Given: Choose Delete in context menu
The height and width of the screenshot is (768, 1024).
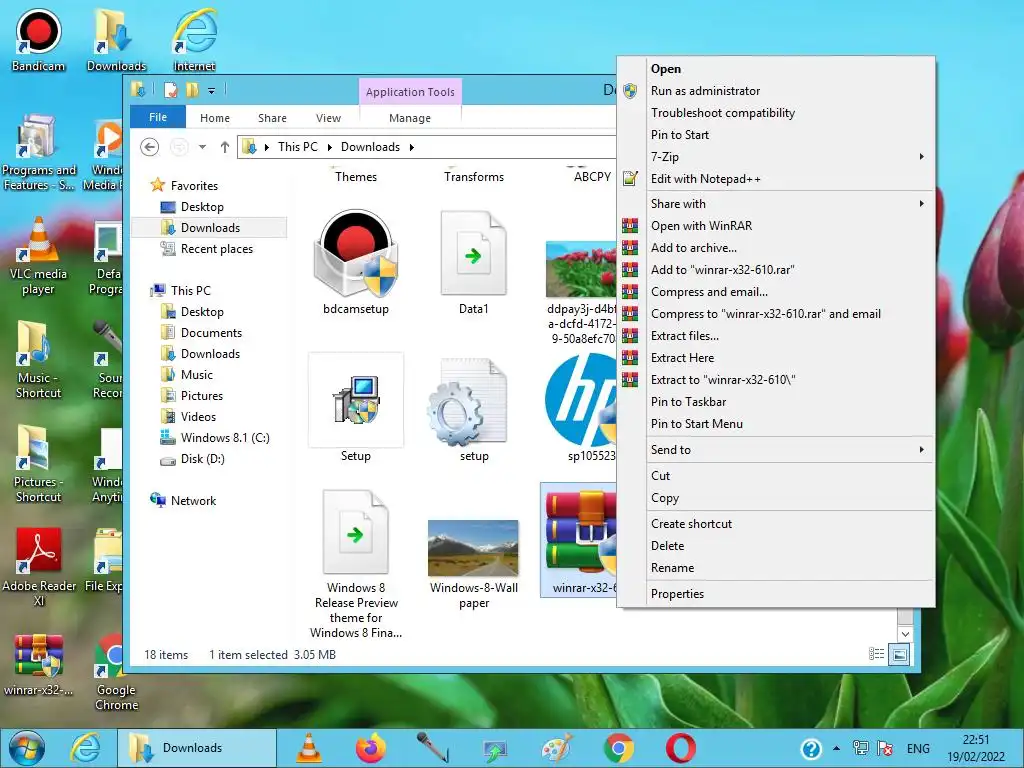Looking at the screenshot, I should (x=776, y=546).
